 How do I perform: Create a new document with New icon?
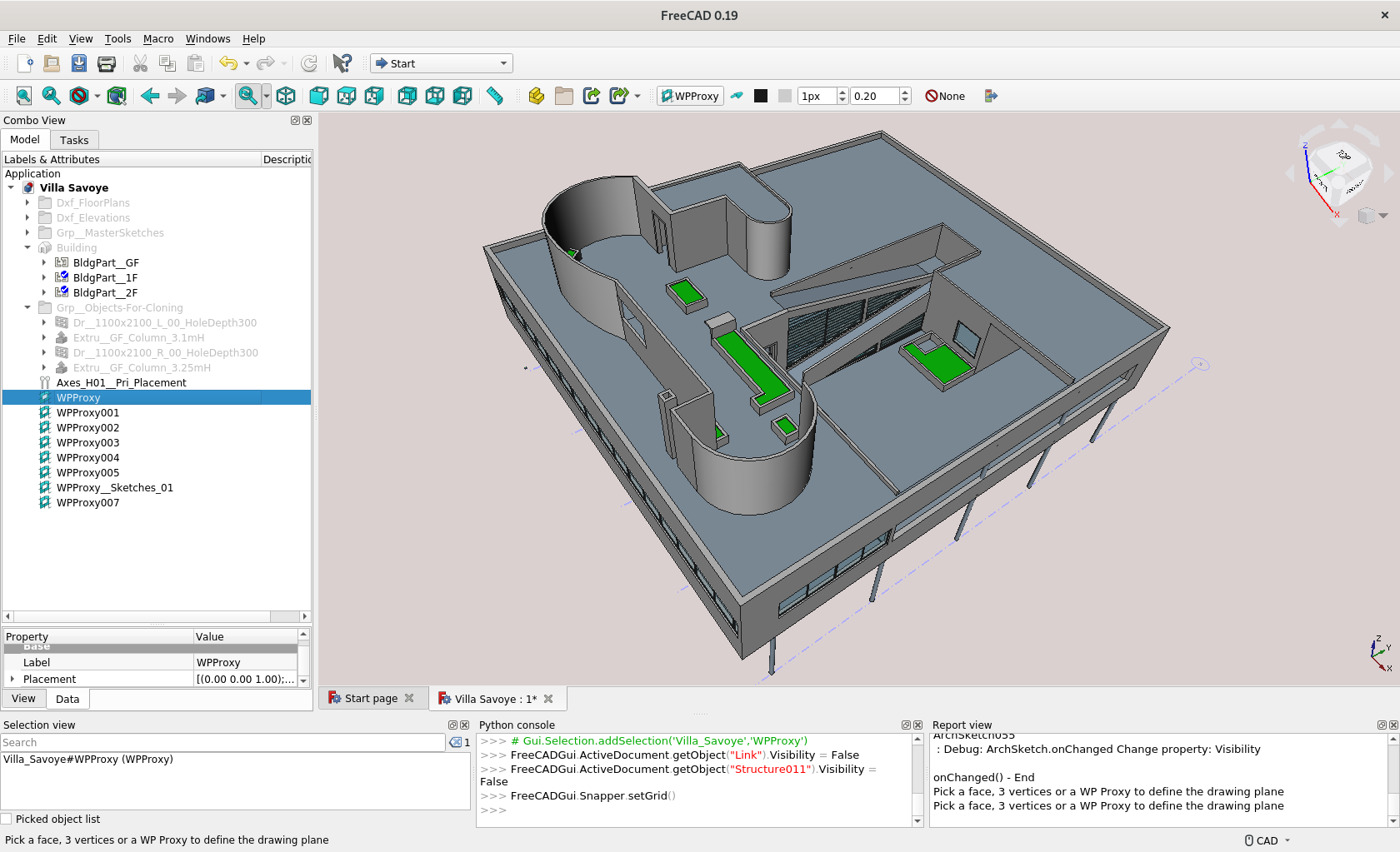[x=24, y=63]
